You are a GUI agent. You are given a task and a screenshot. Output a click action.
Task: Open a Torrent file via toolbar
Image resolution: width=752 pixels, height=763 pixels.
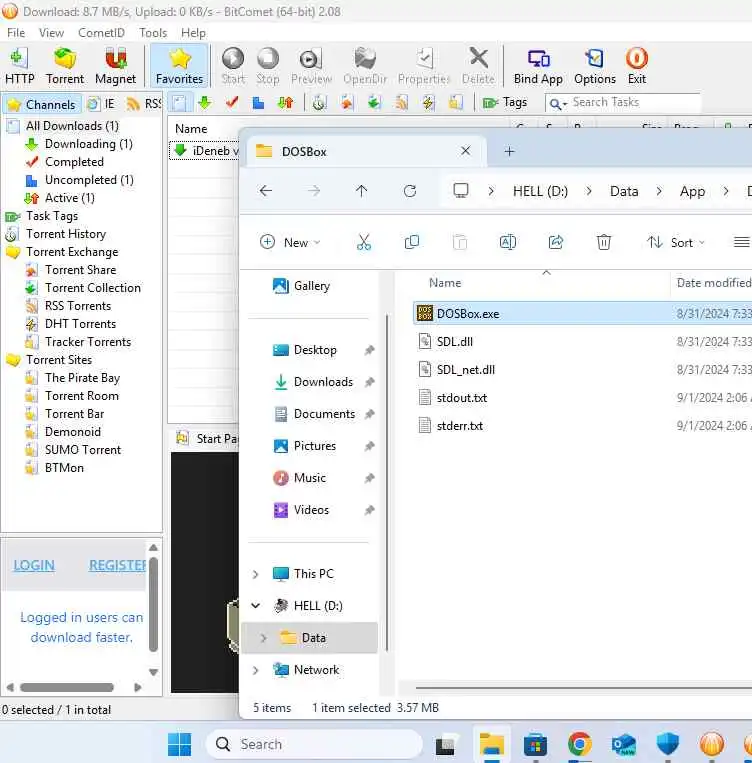pos(65,66)
